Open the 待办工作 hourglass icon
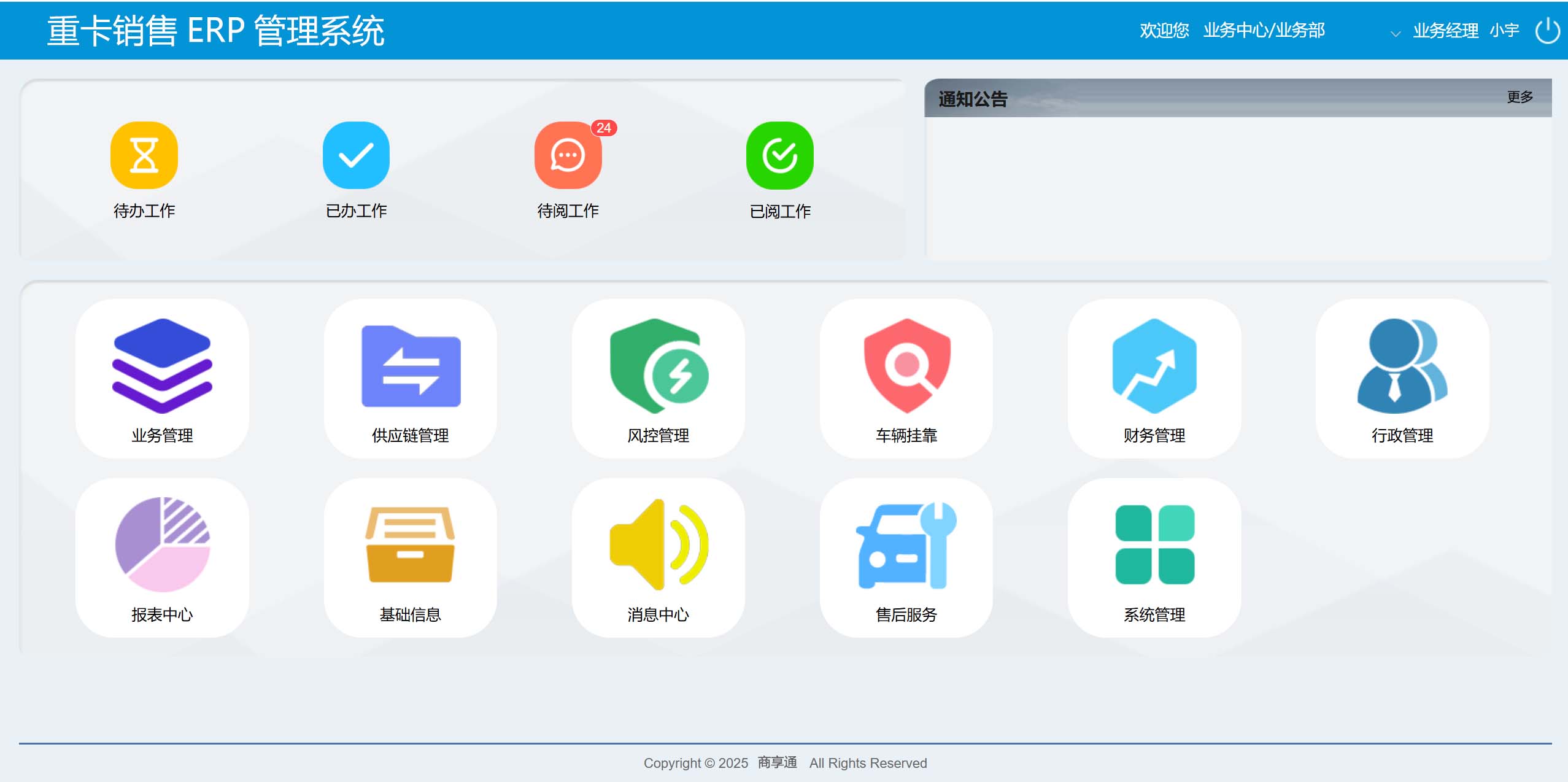This screenshot has height=782, width=1568. pos(144,156)
